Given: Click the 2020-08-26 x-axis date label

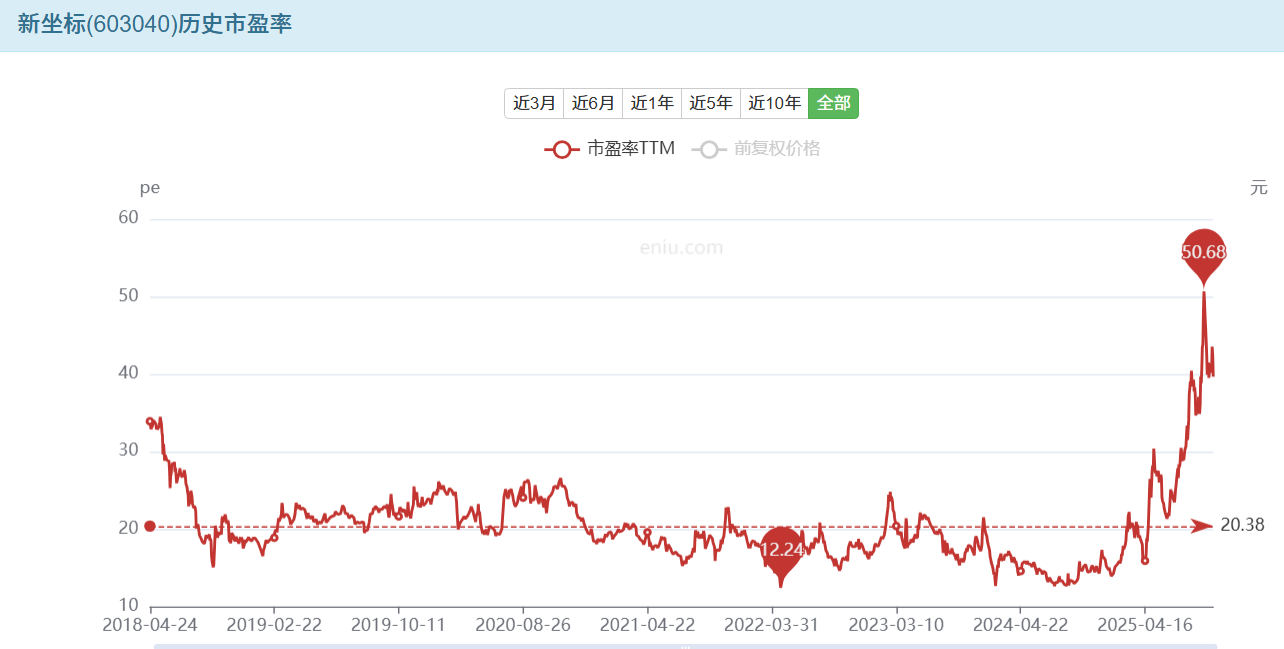Looking at the screenshot, I should tap(523, 624).
